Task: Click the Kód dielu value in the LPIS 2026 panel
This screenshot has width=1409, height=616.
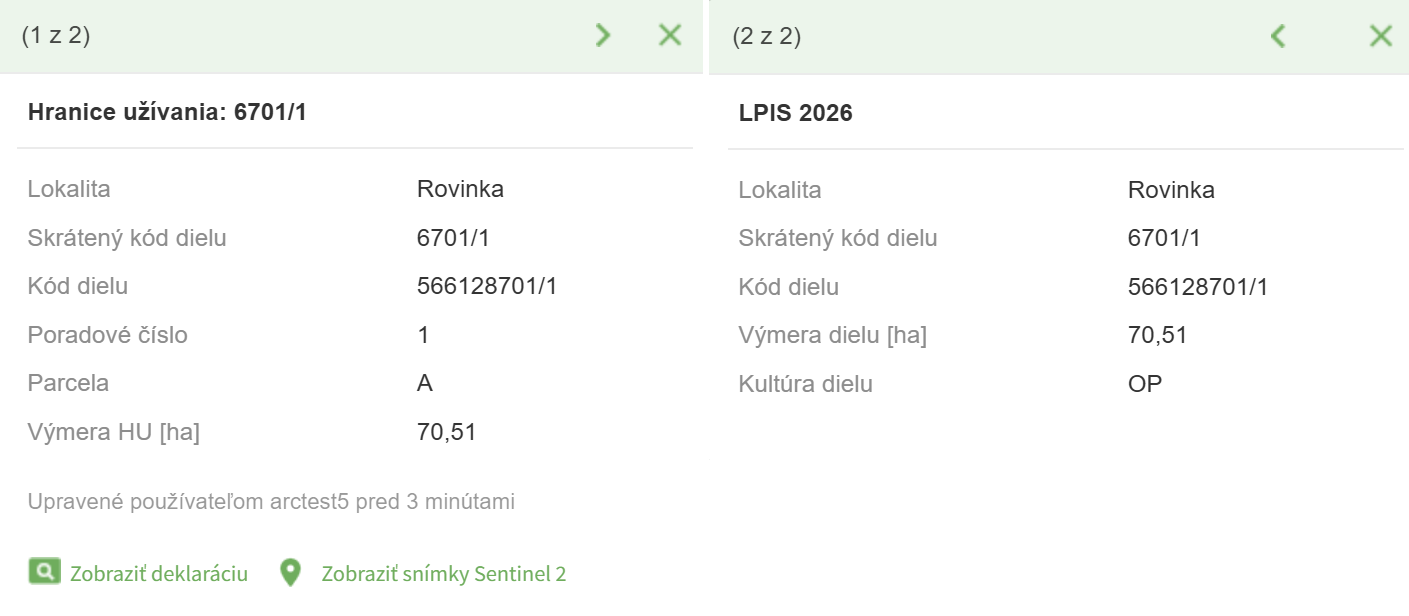Action: [1198, 287]
